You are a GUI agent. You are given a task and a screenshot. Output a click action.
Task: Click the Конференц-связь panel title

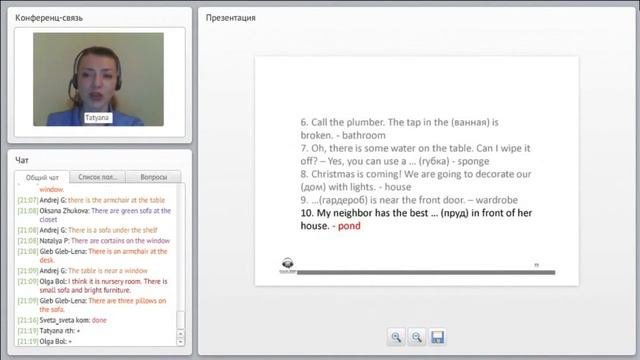coord(49,18)
